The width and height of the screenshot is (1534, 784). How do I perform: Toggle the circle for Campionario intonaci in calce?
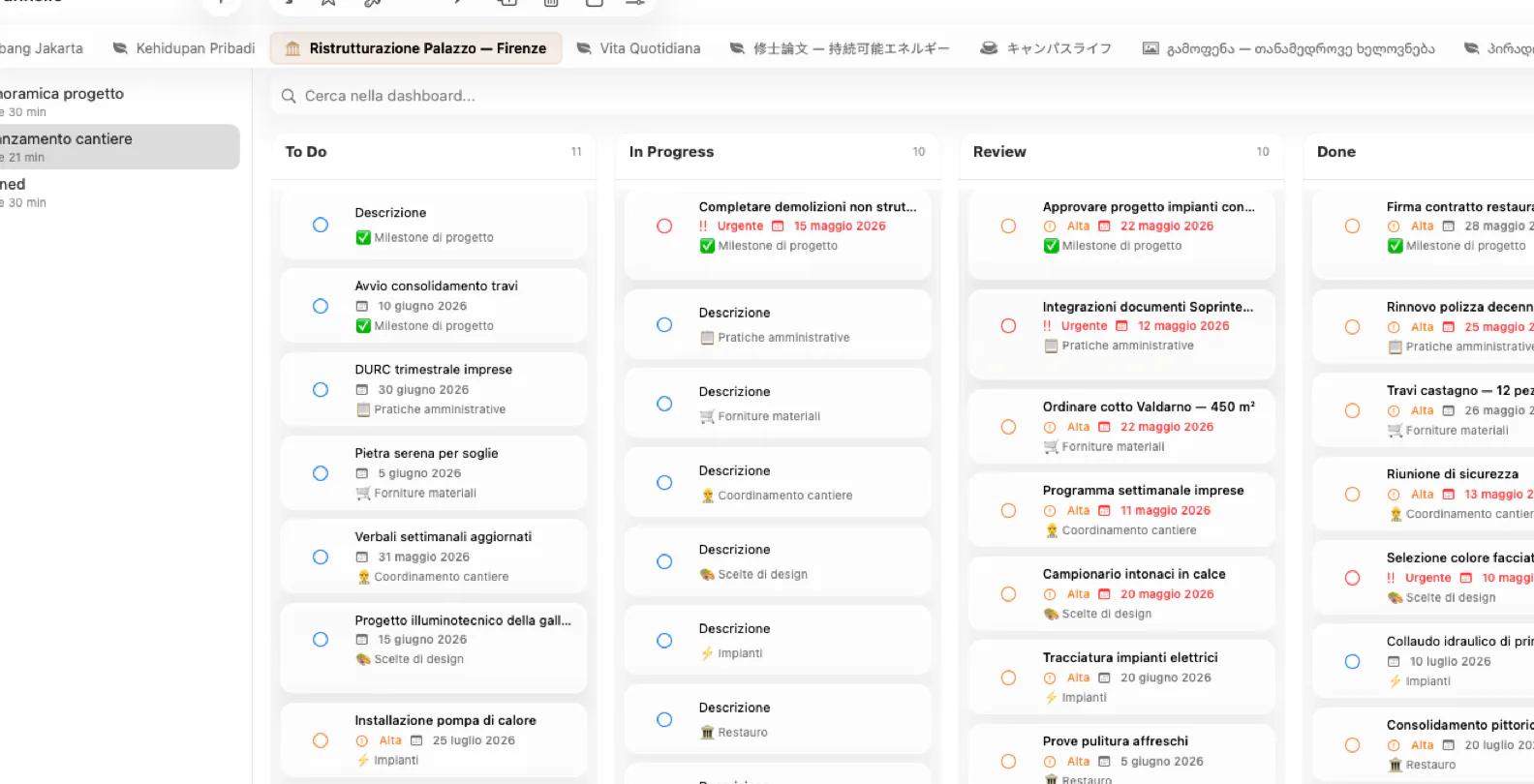1008,594
